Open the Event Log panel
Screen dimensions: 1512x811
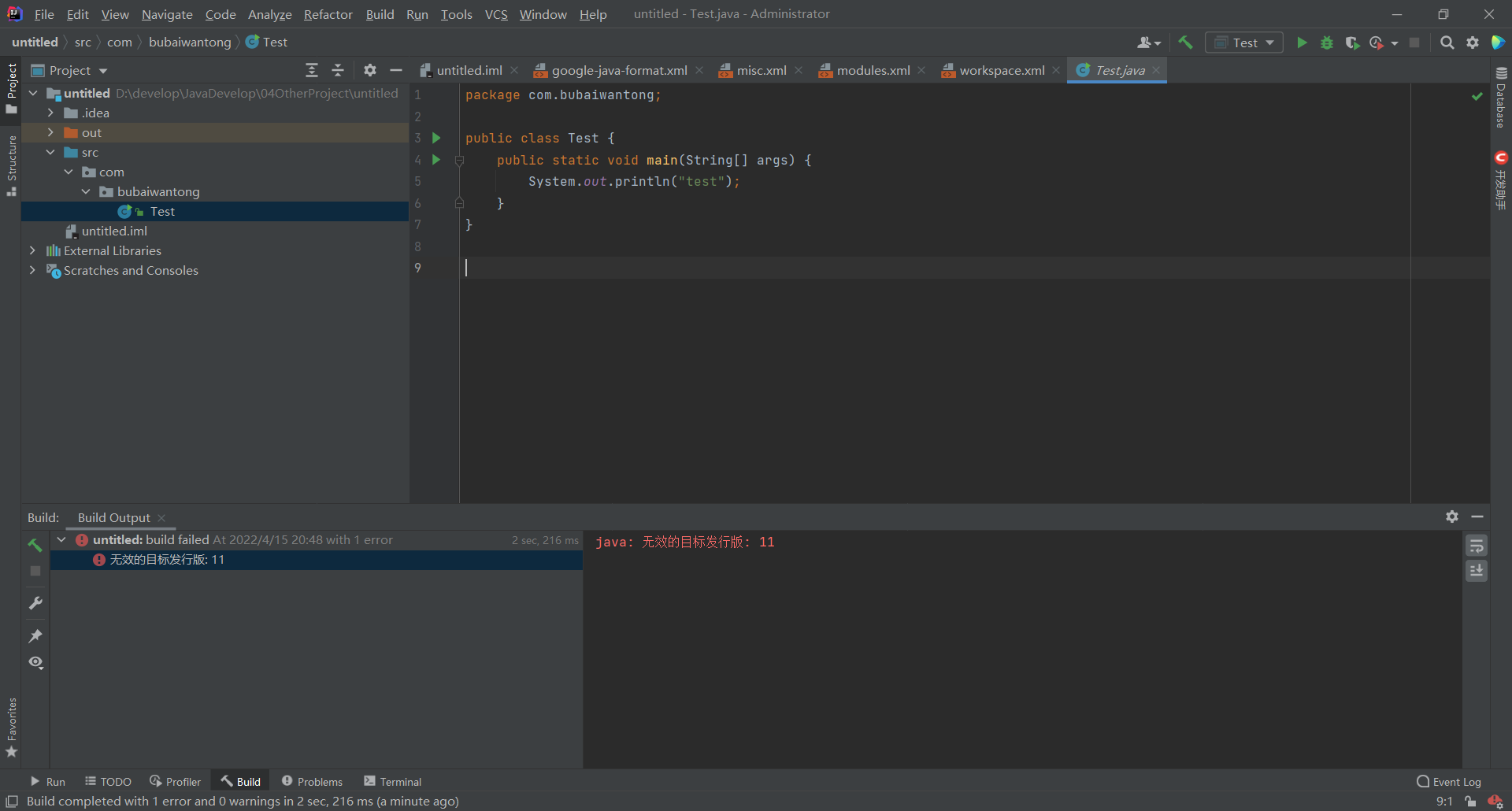click(x=1448, y=781)
